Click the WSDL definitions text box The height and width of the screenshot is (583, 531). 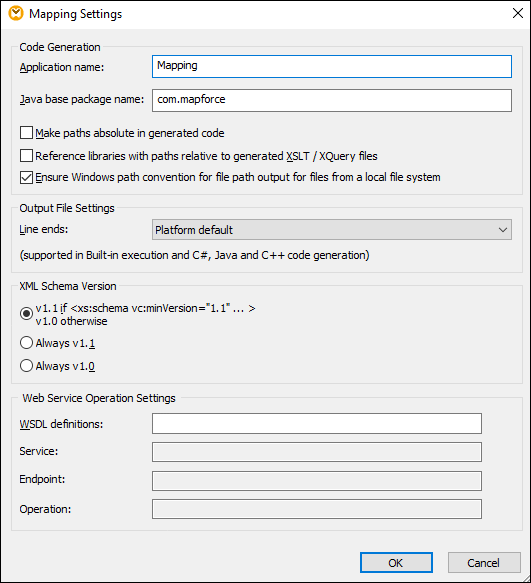point(317,423)
